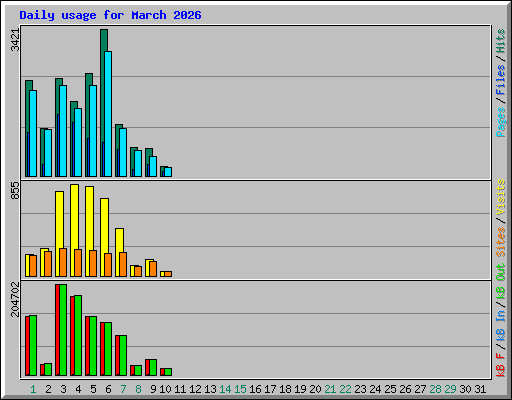This screenshot has width=512, height=400.
Task: Click day 25 on the x-axis
Action: [390, 389]
